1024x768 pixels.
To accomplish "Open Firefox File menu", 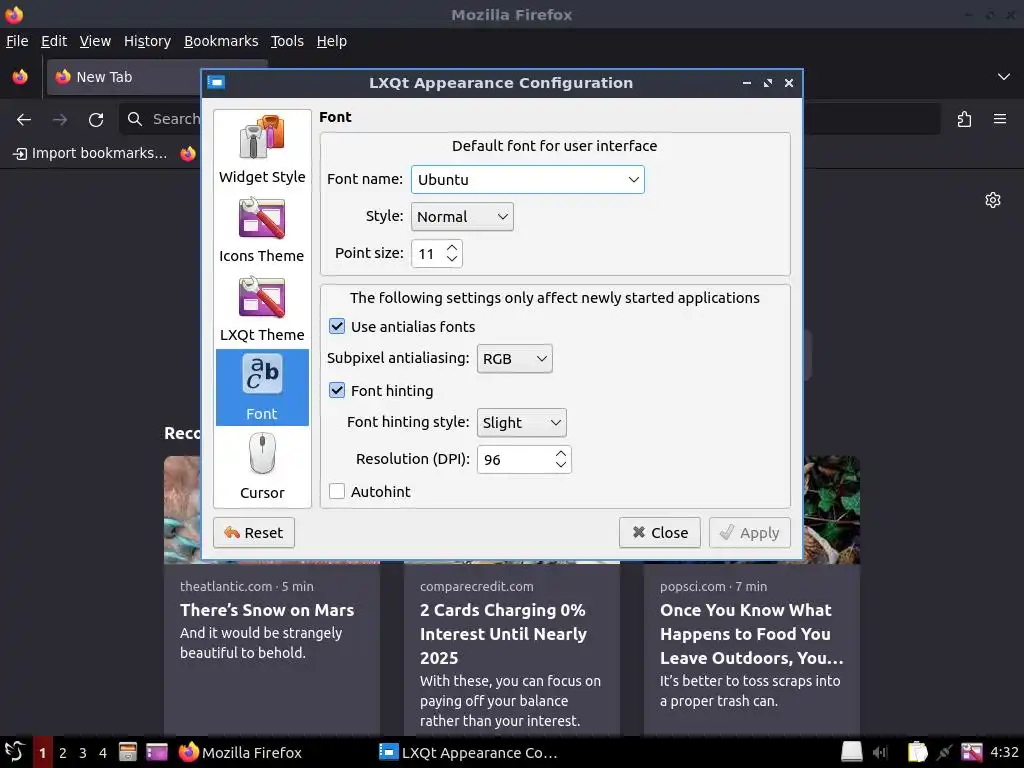I will point(17,41).
